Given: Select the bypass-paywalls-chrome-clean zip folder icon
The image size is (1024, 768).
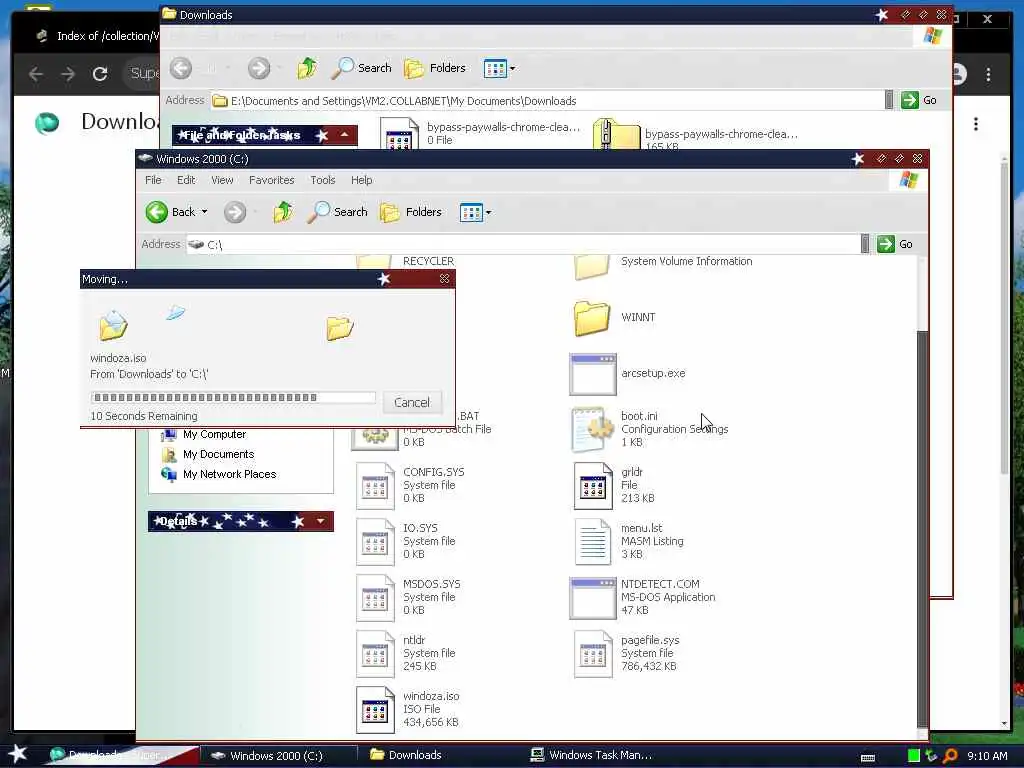Looking at the screenshot, I should (x=615, y=135).
